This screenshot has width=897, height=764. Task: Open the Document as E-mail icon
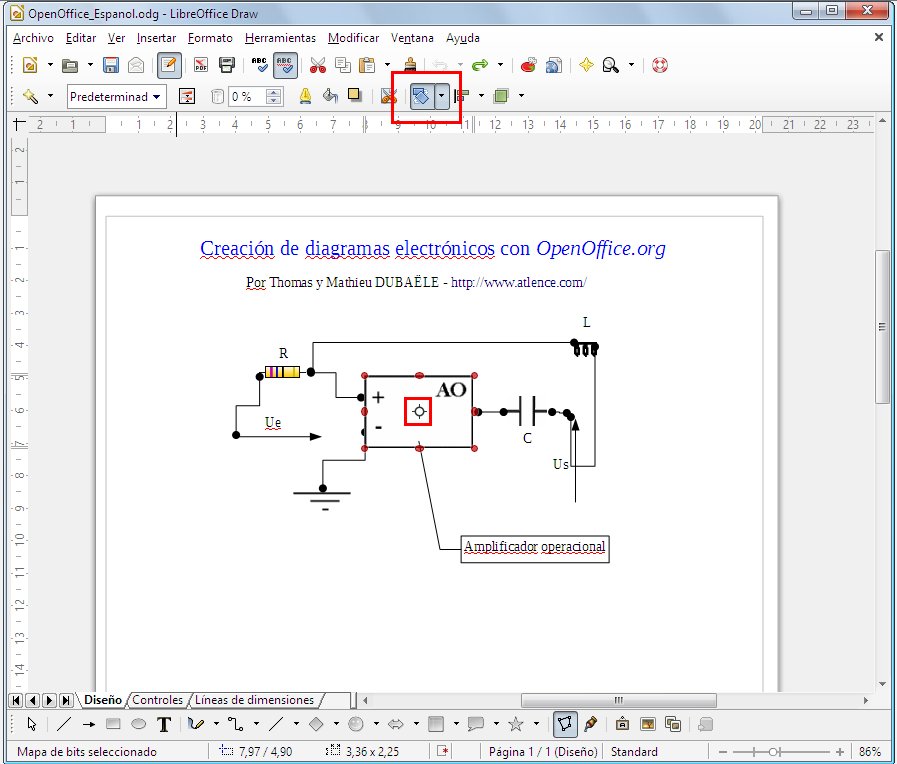136,65
